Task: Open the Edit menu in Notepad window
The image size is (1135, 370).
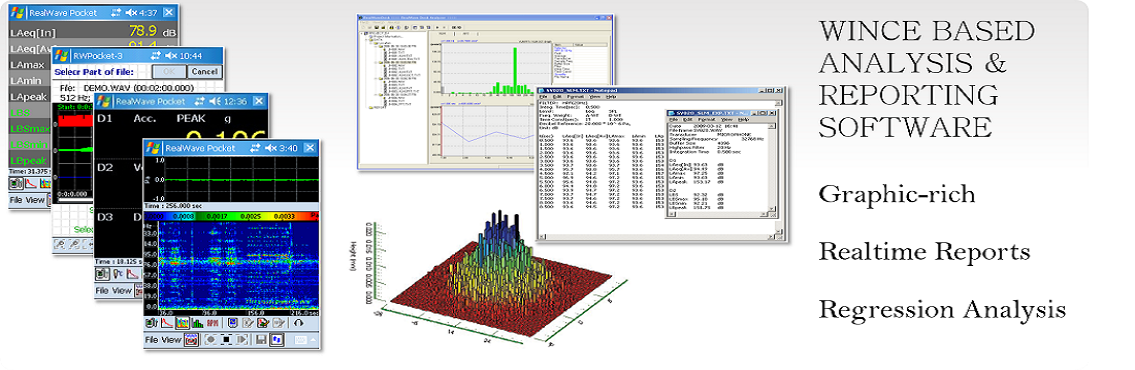Action: coord(557,96)
